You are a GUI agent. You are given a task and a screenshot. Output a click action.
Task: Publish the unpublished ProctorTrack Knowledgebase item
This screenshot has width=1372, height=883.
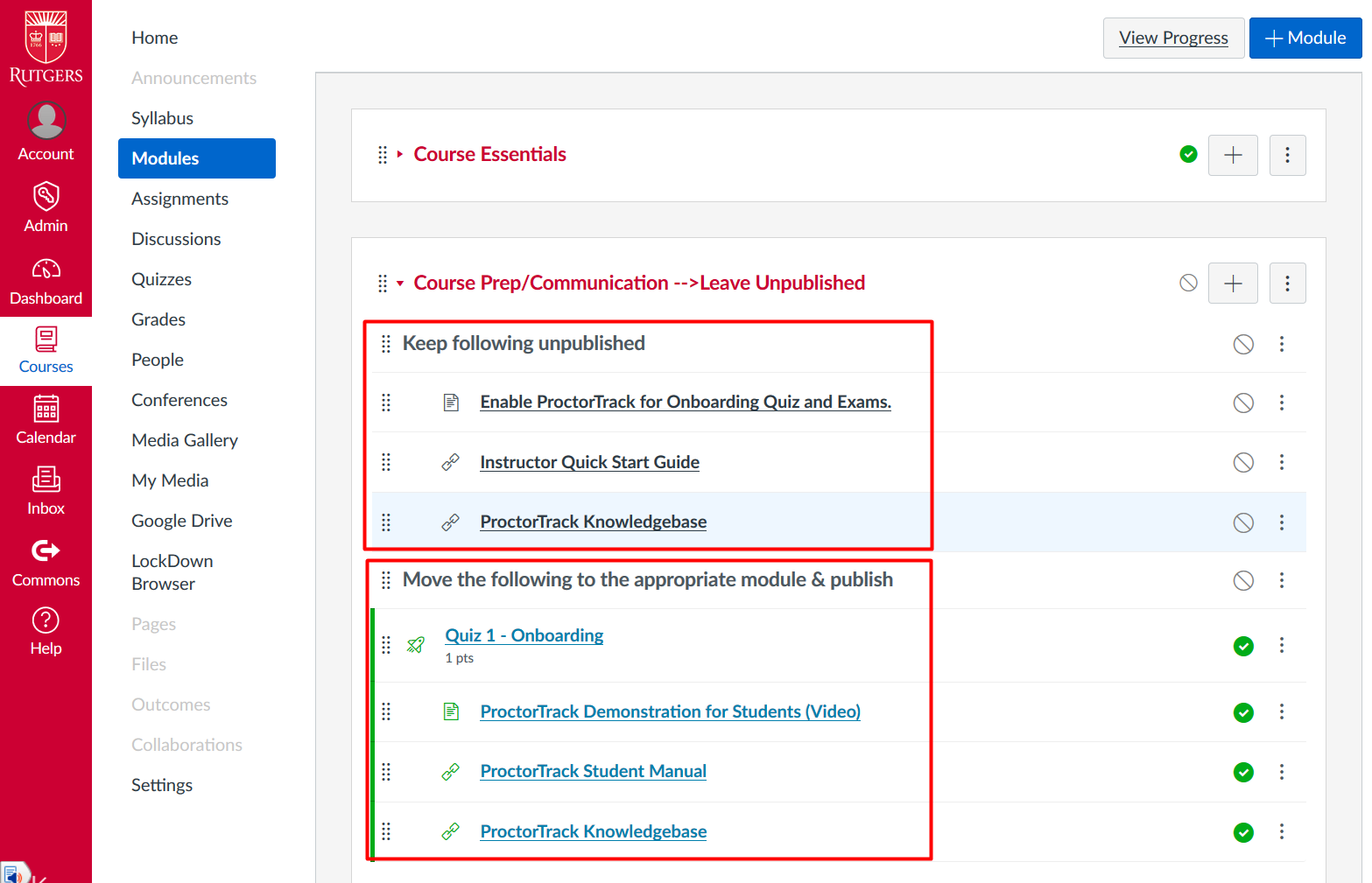tap(1243, 522)
